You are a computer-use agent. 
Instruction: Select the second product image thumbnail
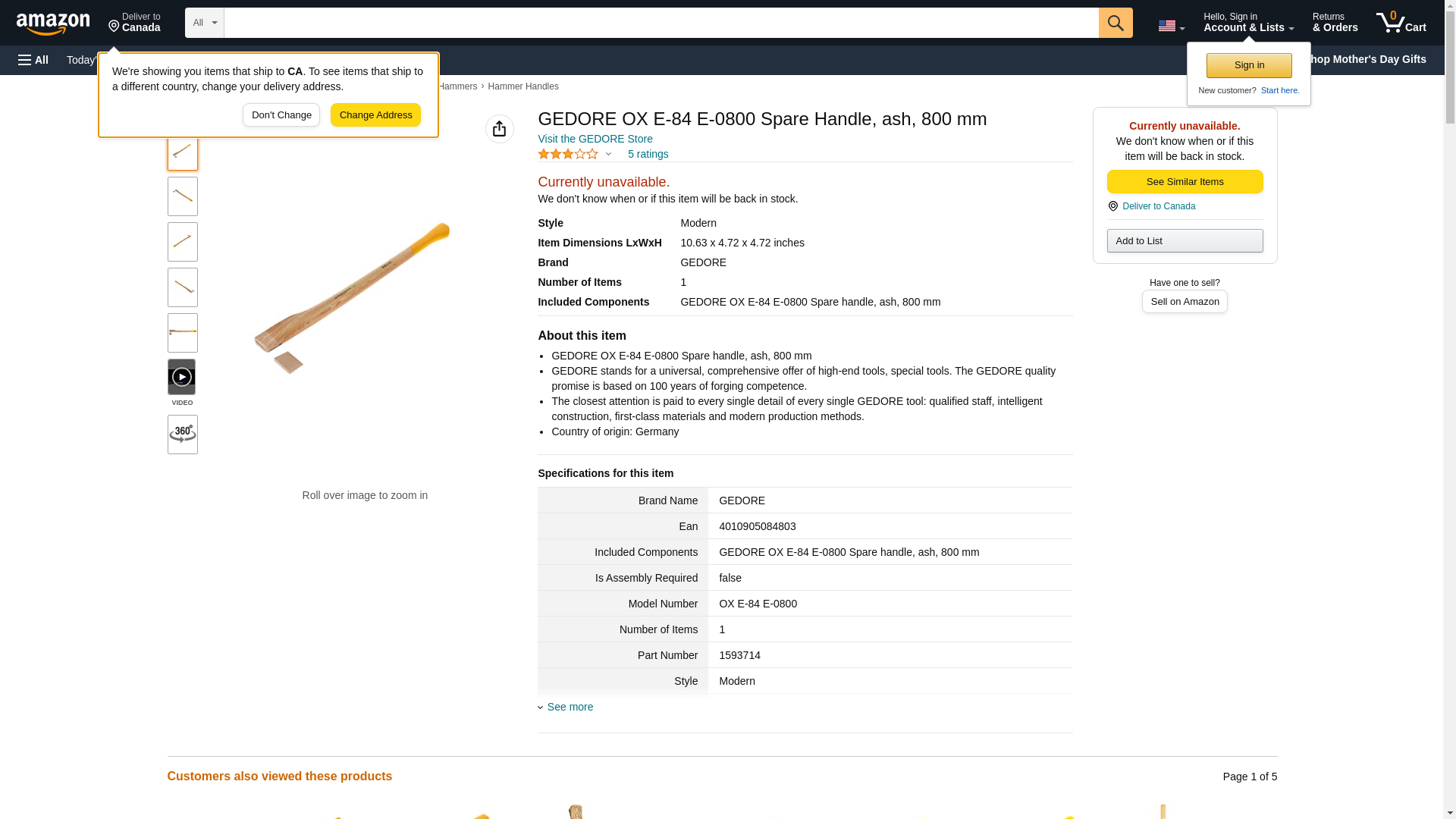182,196
